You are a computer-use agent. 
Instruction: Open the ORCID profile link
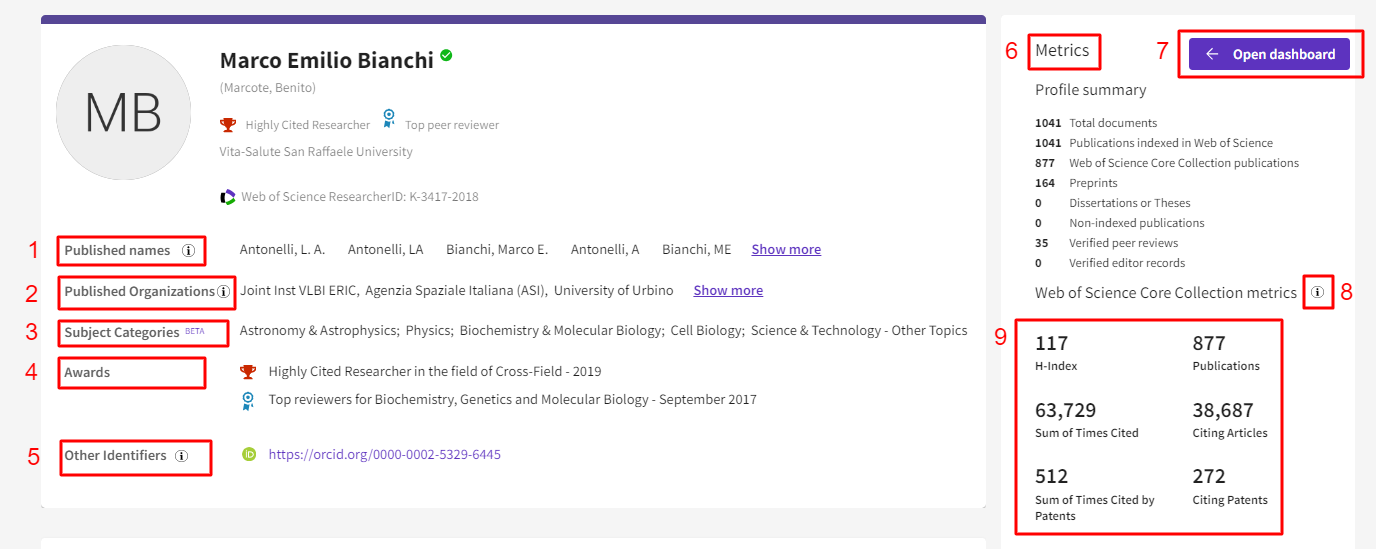385,454
